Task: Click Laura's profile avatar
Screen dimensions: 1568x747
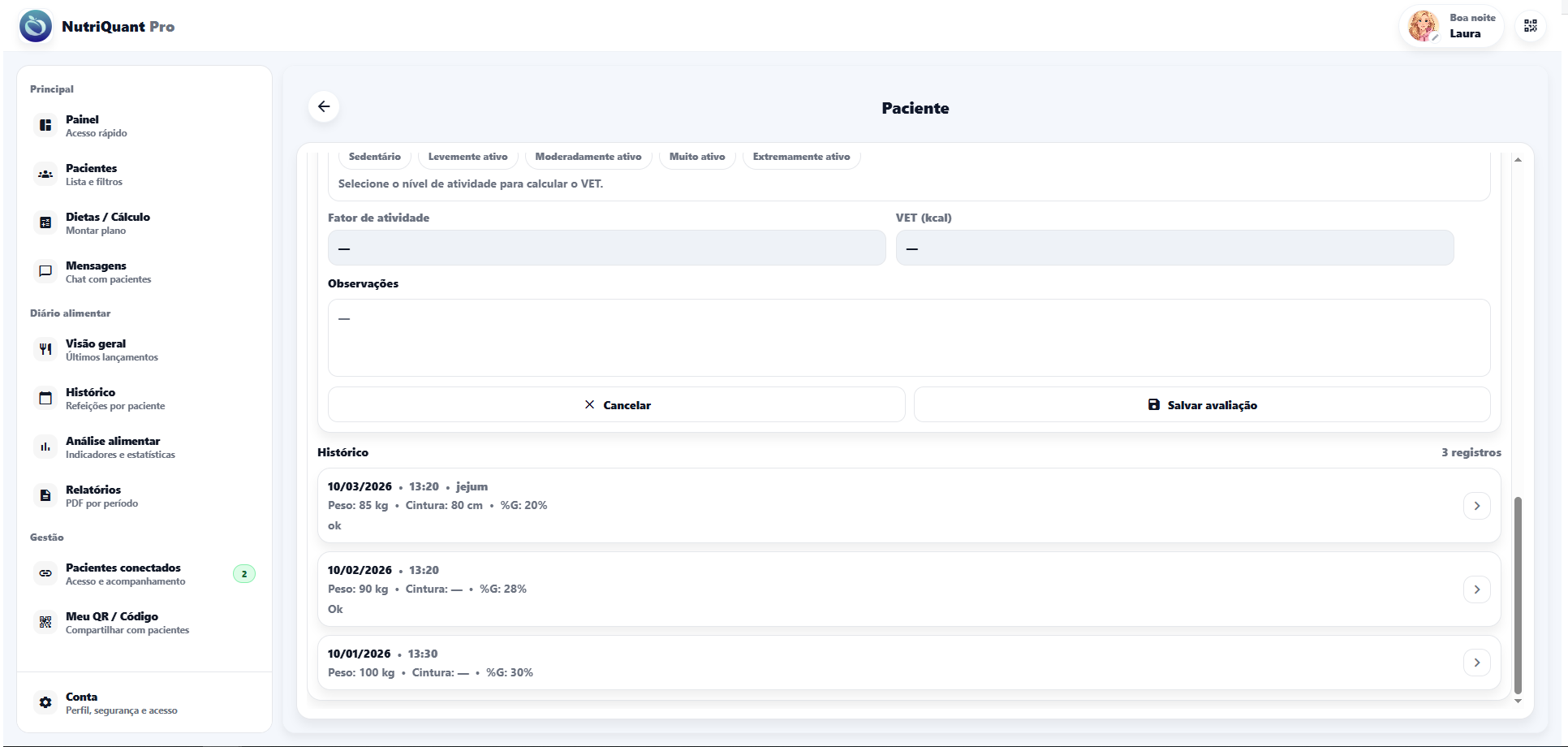Action: click(x=1423, y=26)
